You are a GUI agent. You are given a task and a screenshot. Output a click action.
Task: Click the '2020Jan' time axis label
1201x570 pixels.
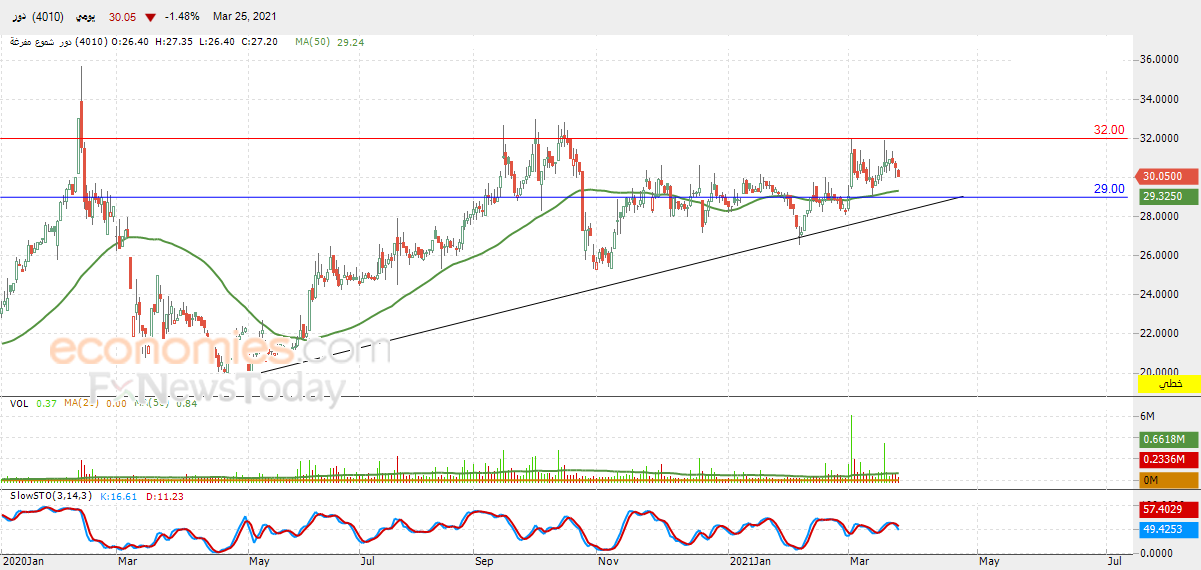coord(22,562)
